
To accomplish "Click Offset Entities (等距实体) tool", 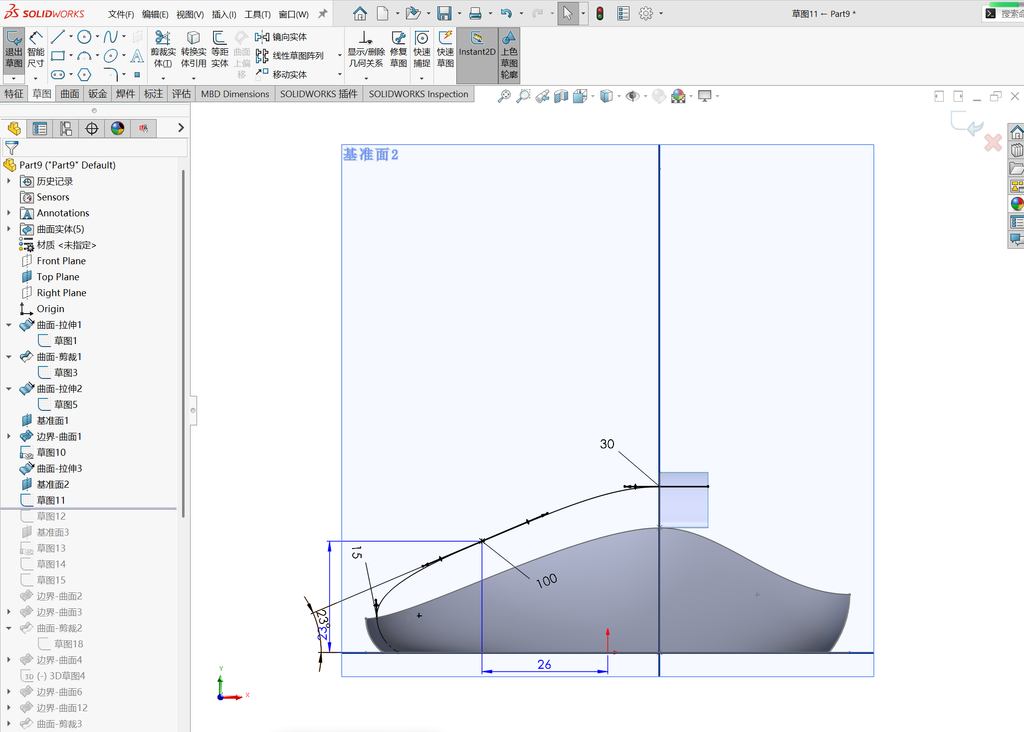I will [220, 49].
